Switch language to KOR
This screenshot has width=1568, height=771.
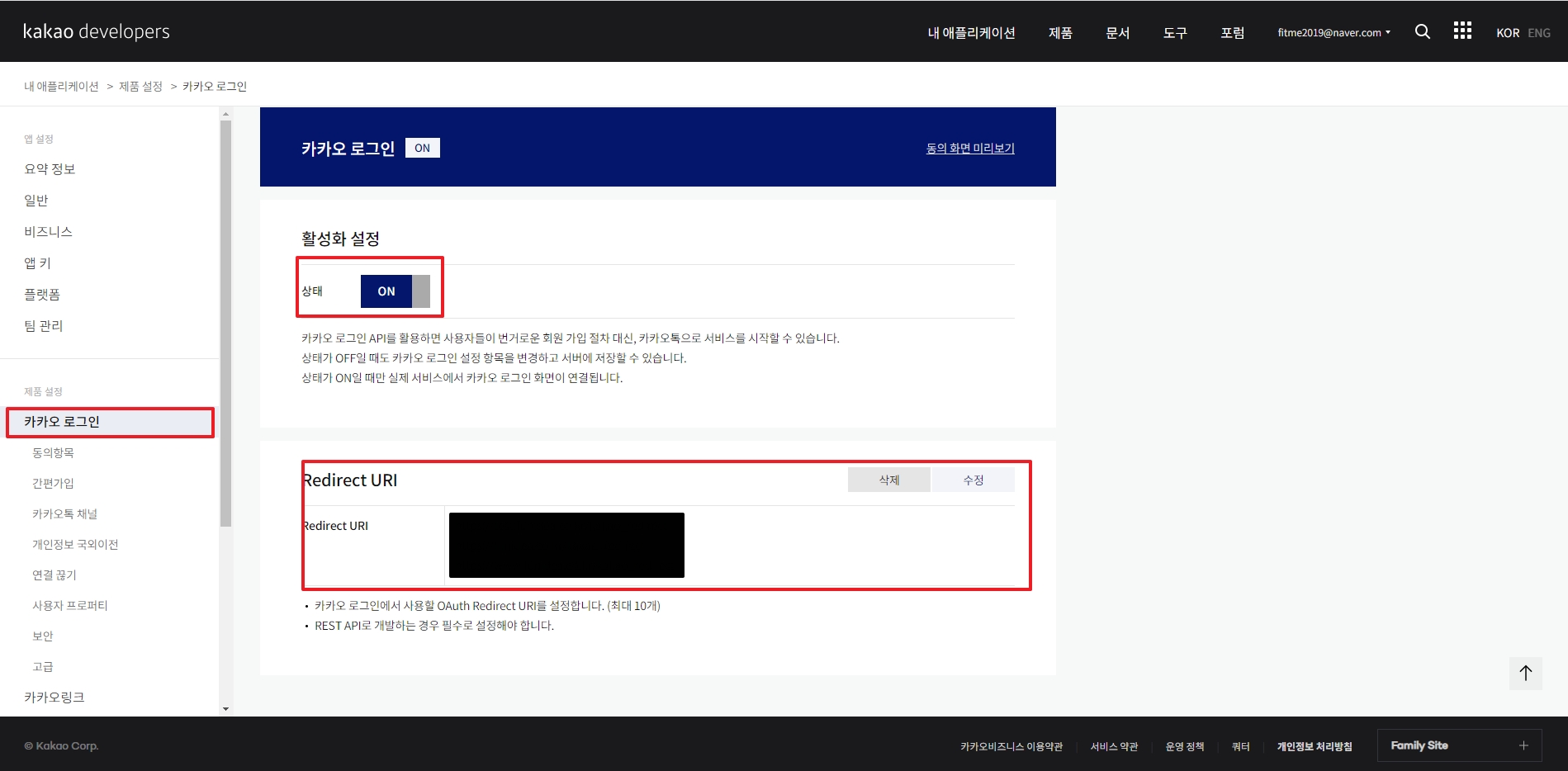tap(1507, 33)
